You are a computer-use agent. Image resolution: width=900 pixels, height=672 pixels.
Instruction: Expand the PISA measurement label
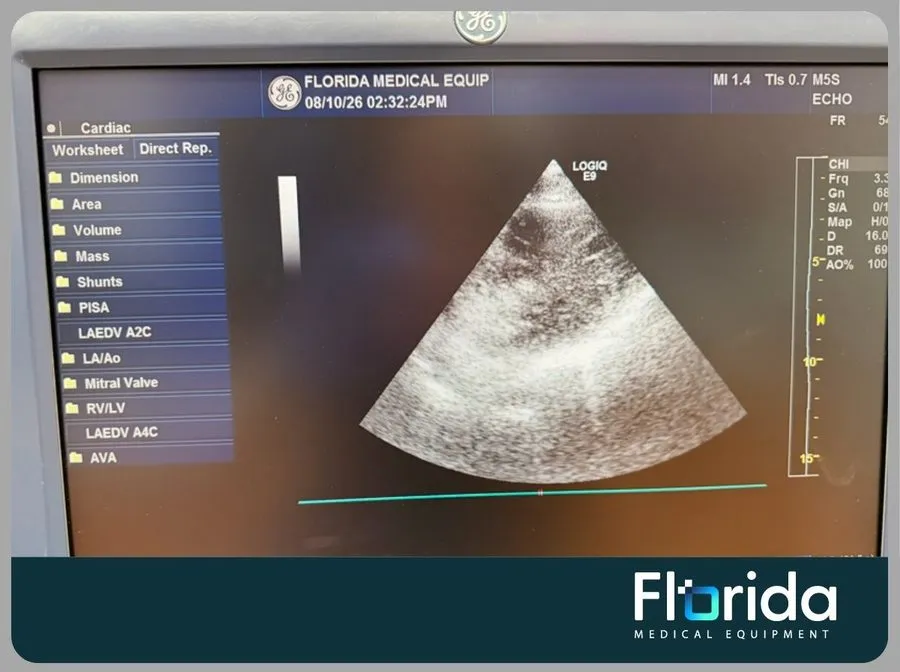(94, 308)
